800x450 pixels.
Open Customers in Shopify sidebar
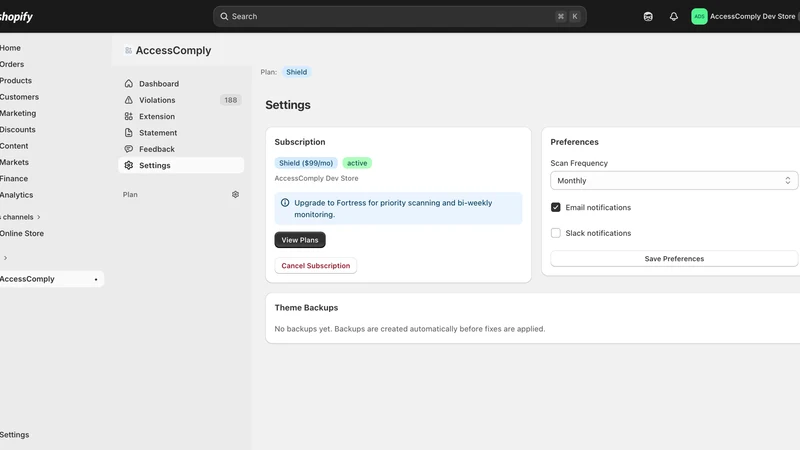(x=19, y=97)
